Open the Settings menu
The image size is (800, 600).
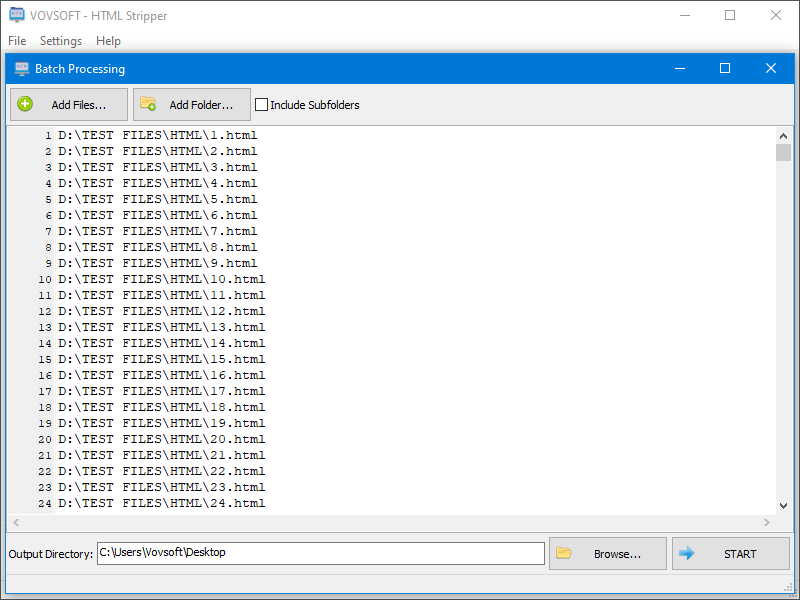click(60, 41)
